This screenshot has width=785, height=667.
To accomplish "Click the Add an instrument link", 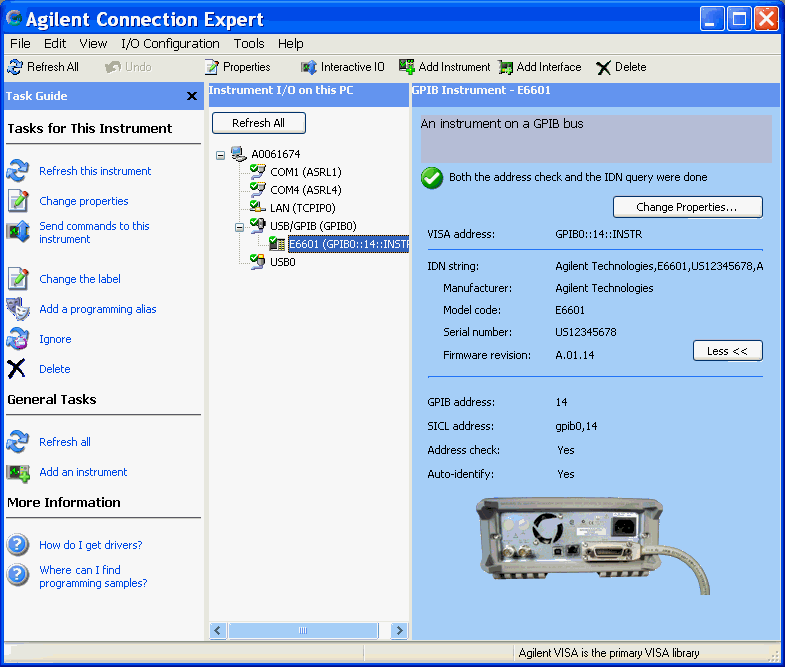I will pyautogui.click(x=83, y=472).
